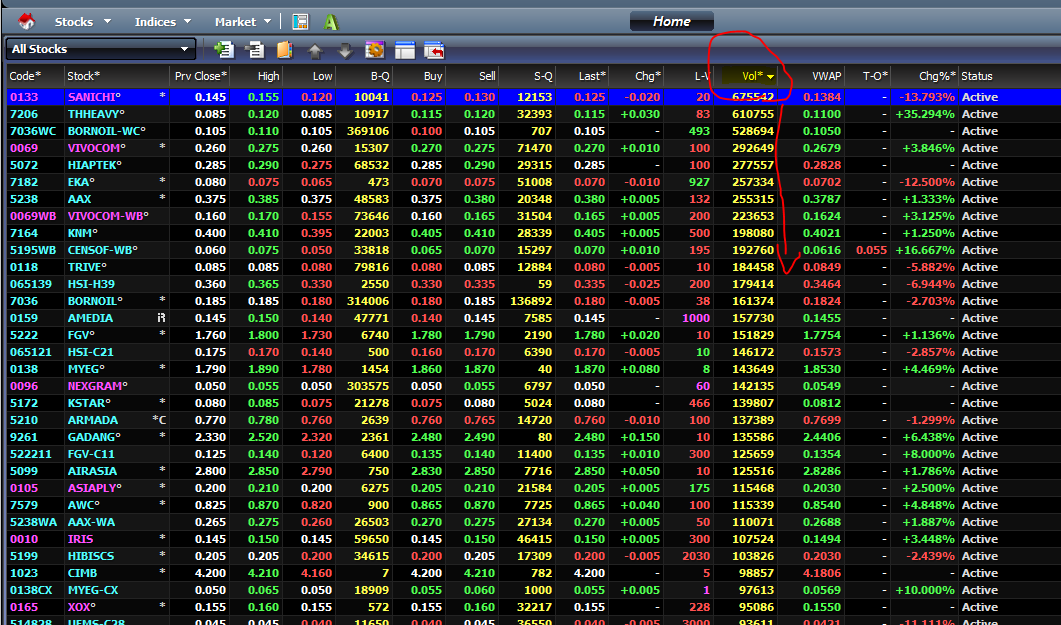
Task: Click the red house home icon
Action: tap(26, 22)
